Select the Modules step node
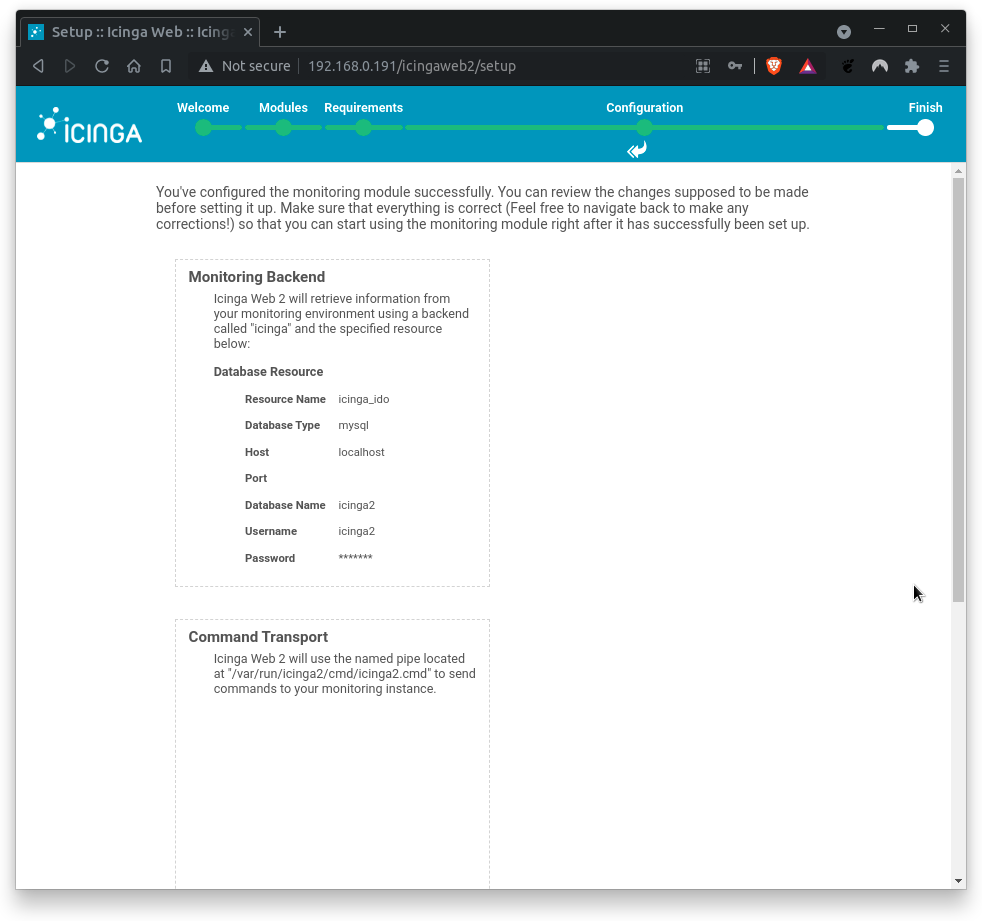This screenshot has height=921, width=982. (x=283, y=128)
